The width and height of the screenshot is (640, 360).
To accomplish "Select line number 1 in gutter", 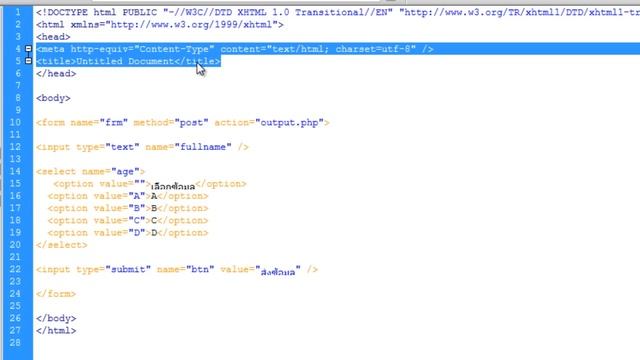I will click(x=18, y=12).
